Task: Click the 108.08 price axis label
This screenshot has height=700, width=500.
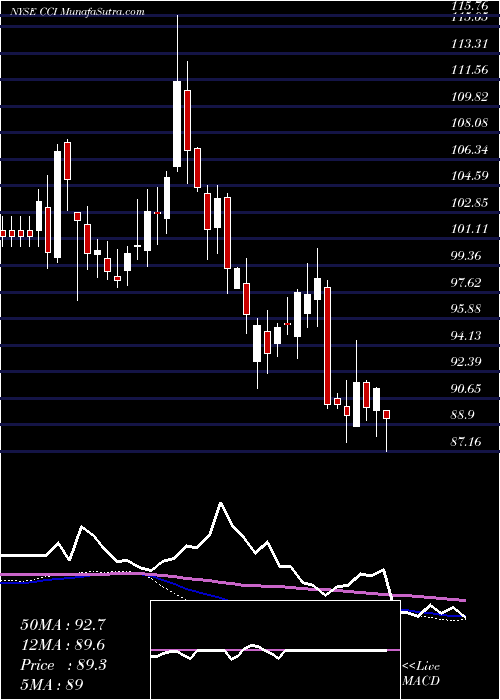Action: click(x=468, y=123)
